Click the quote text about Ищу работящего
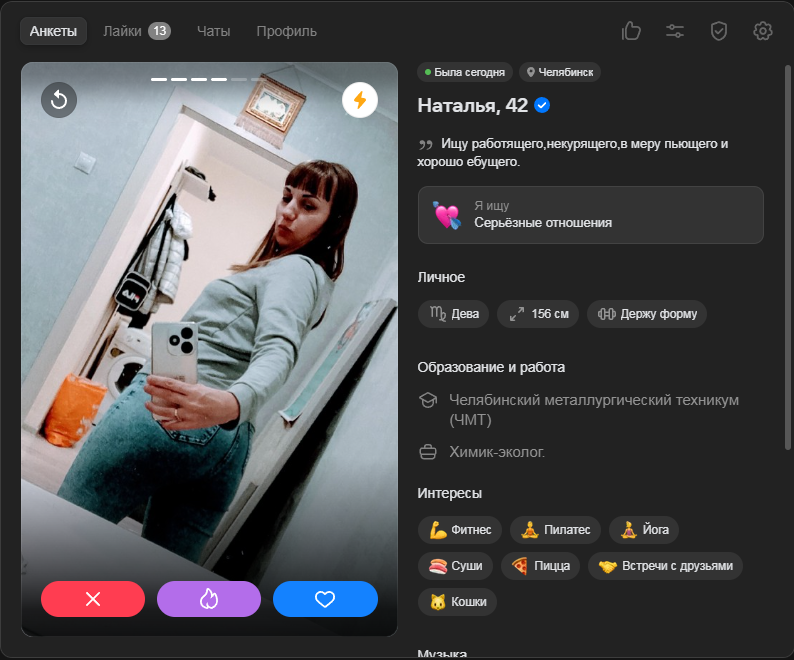The image size is (794, 660). (x=572, y=152)
